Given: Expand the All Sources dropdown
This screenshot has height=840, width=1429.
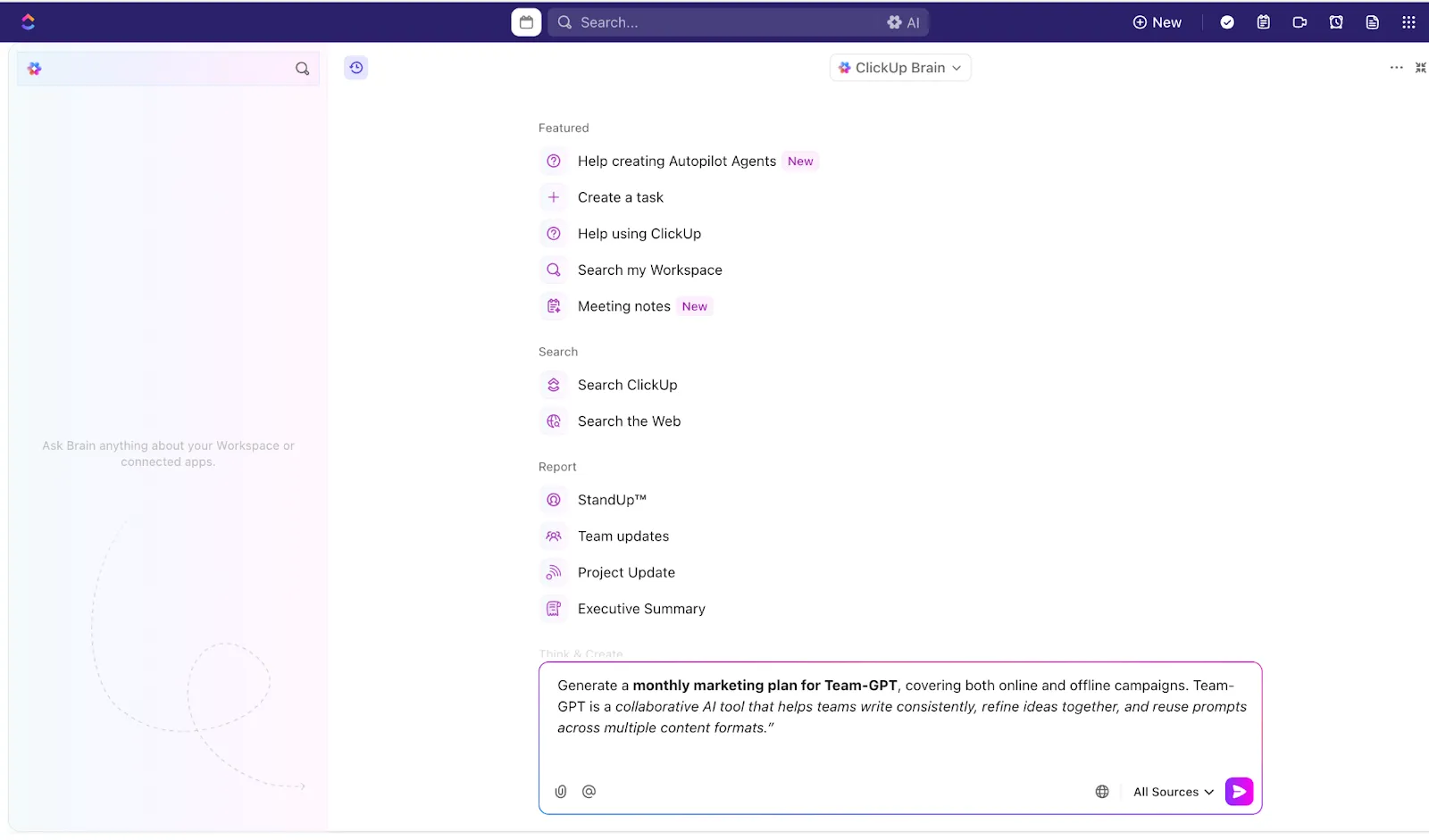Looking at the screenshot, I should (x=1174, y=793).
